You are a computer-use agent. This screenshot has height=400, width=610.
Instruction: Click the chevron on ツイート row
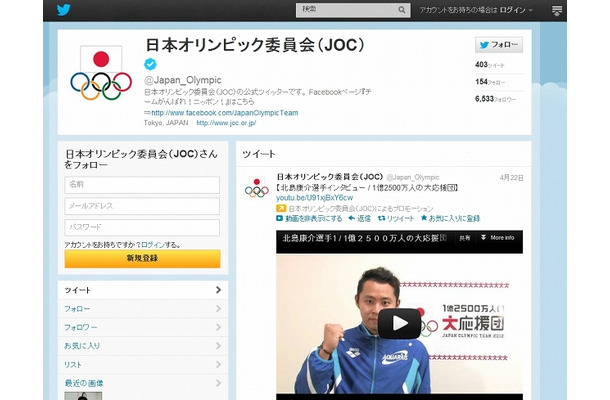[x=218, y=290]
